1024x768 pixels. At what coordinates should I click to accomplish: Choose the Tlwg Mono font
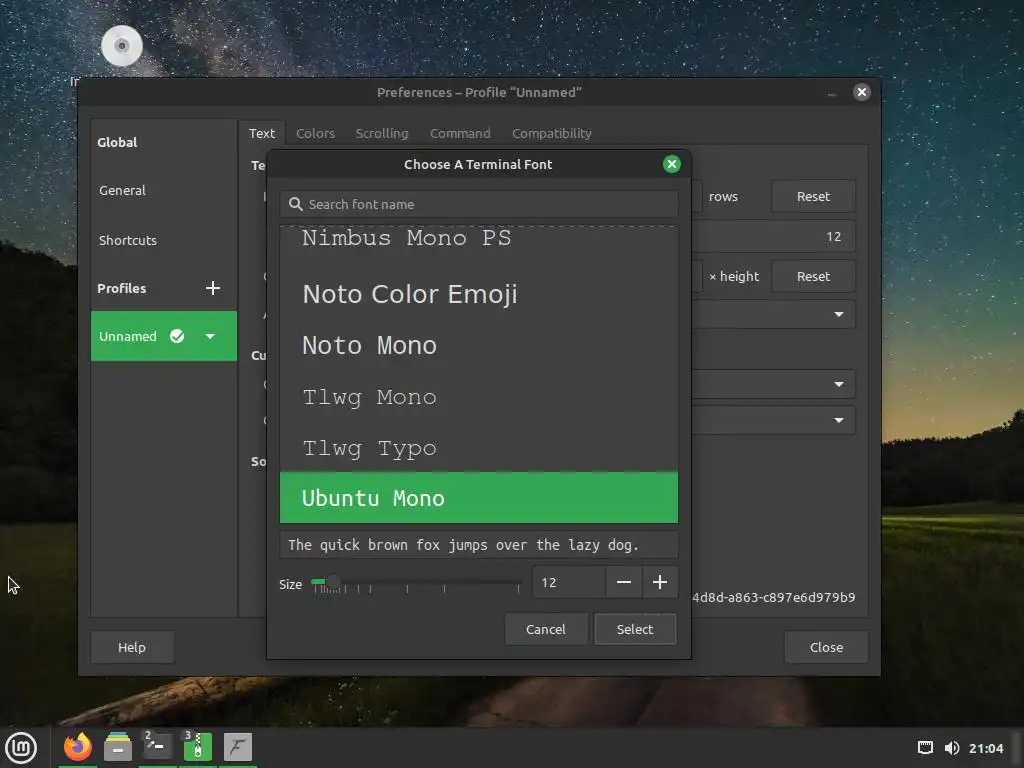click(479, 396)
